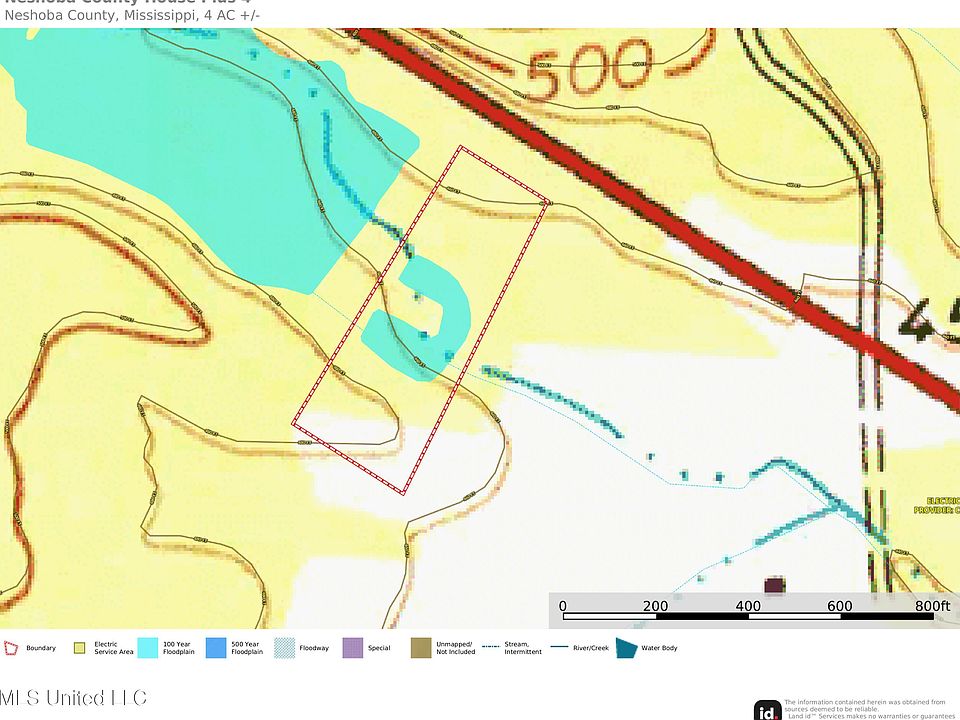Image resolution: width=960 pixels, height=720 pixels.
Task: Click the Electric Provider label on map
Action: [x=936, y=504]
